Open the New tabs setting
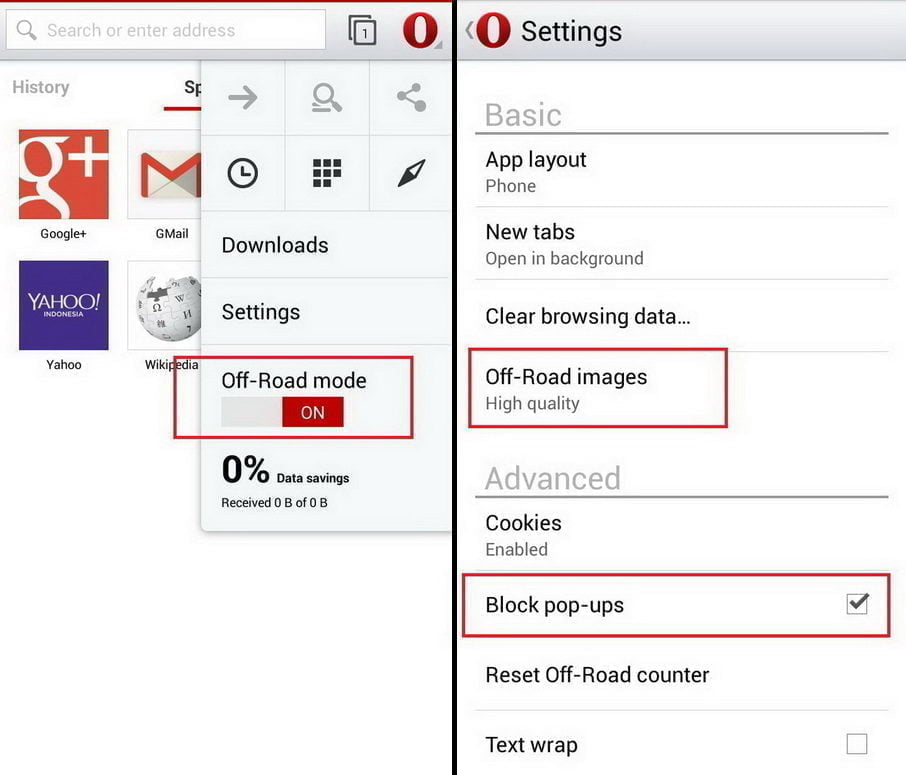Screen dimensions: 906x775 tap(682, 244)
